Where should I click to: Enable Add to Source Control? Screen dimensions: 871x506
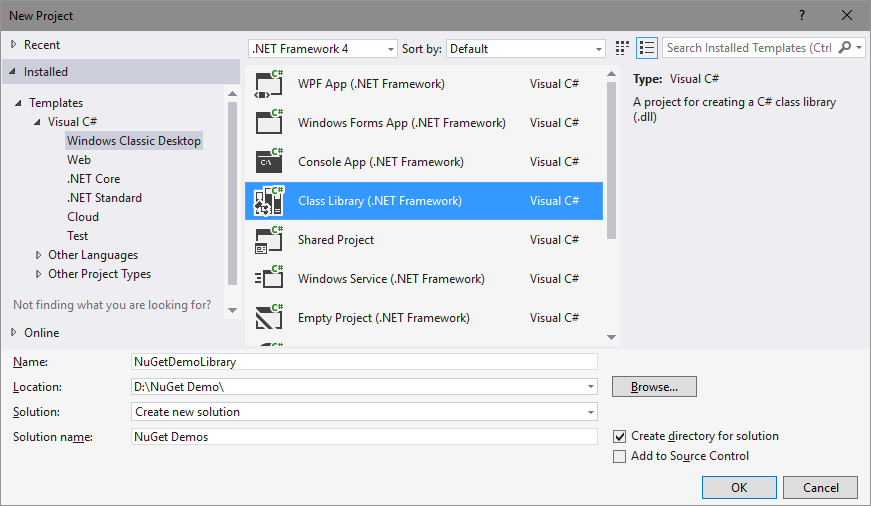619,457
